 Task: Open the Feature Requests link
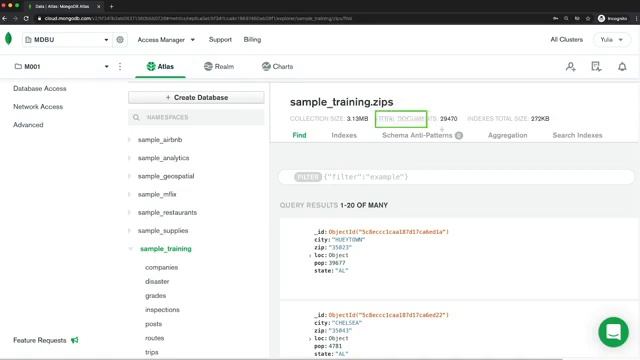point(40,340)
